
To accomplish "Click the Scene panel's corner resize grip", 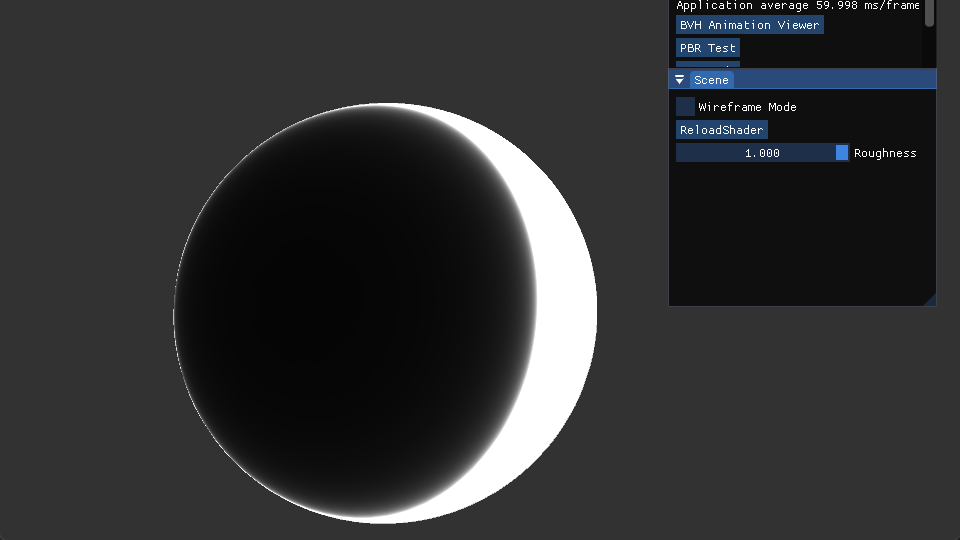I will click(x=930, y=300).
